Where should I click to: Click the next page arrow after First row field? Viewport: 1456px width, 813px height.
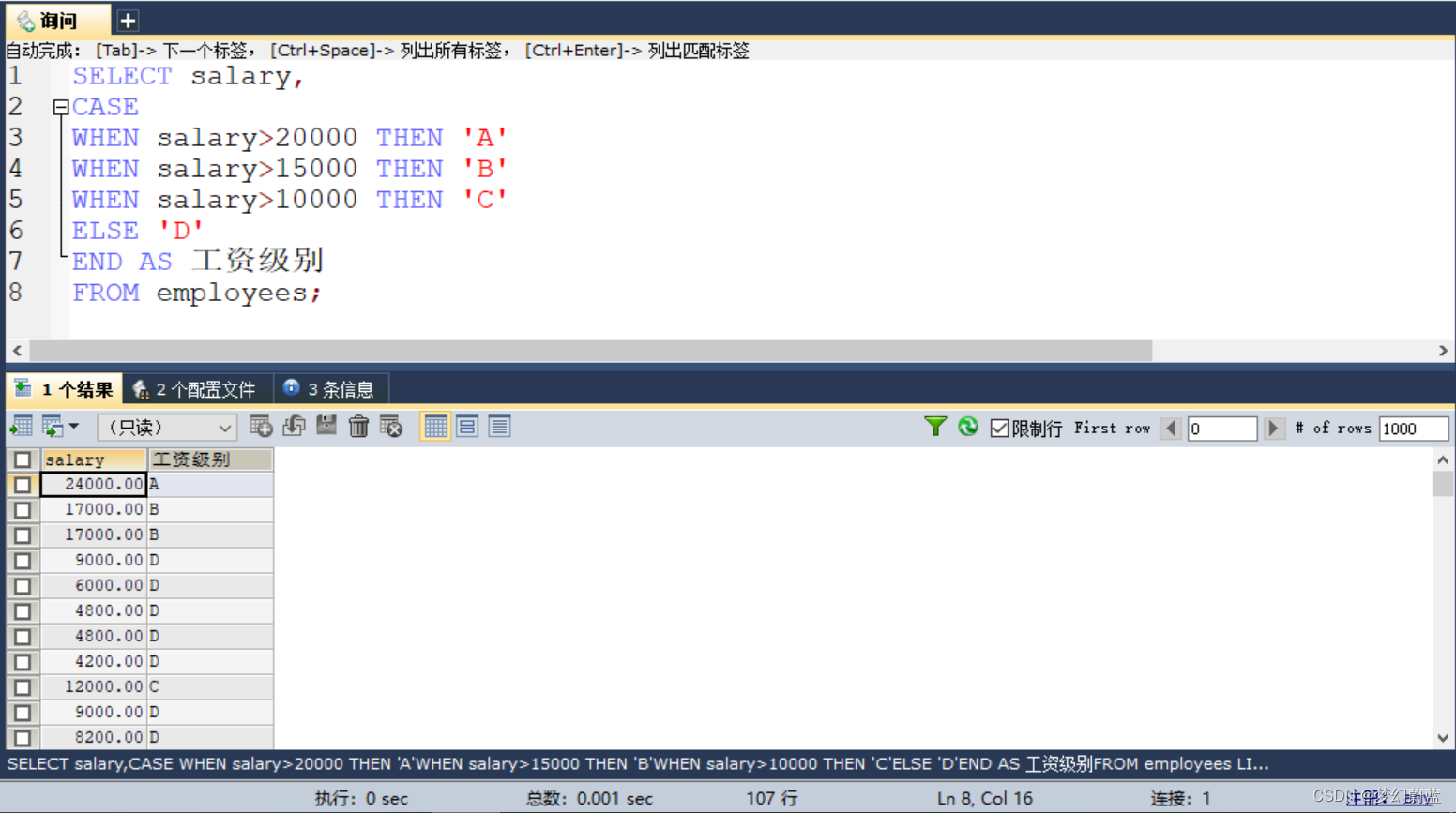click(x=1273, y=429)
